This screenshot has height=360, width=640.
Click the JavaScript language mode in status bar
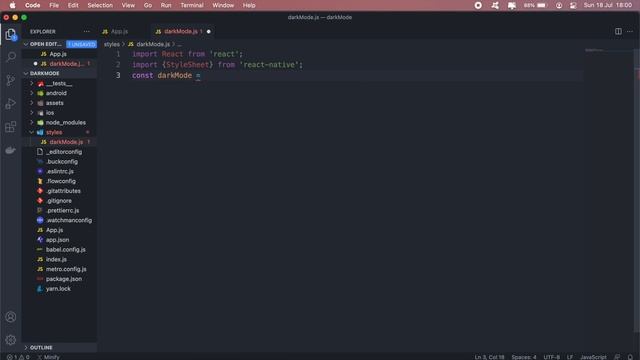593,357
